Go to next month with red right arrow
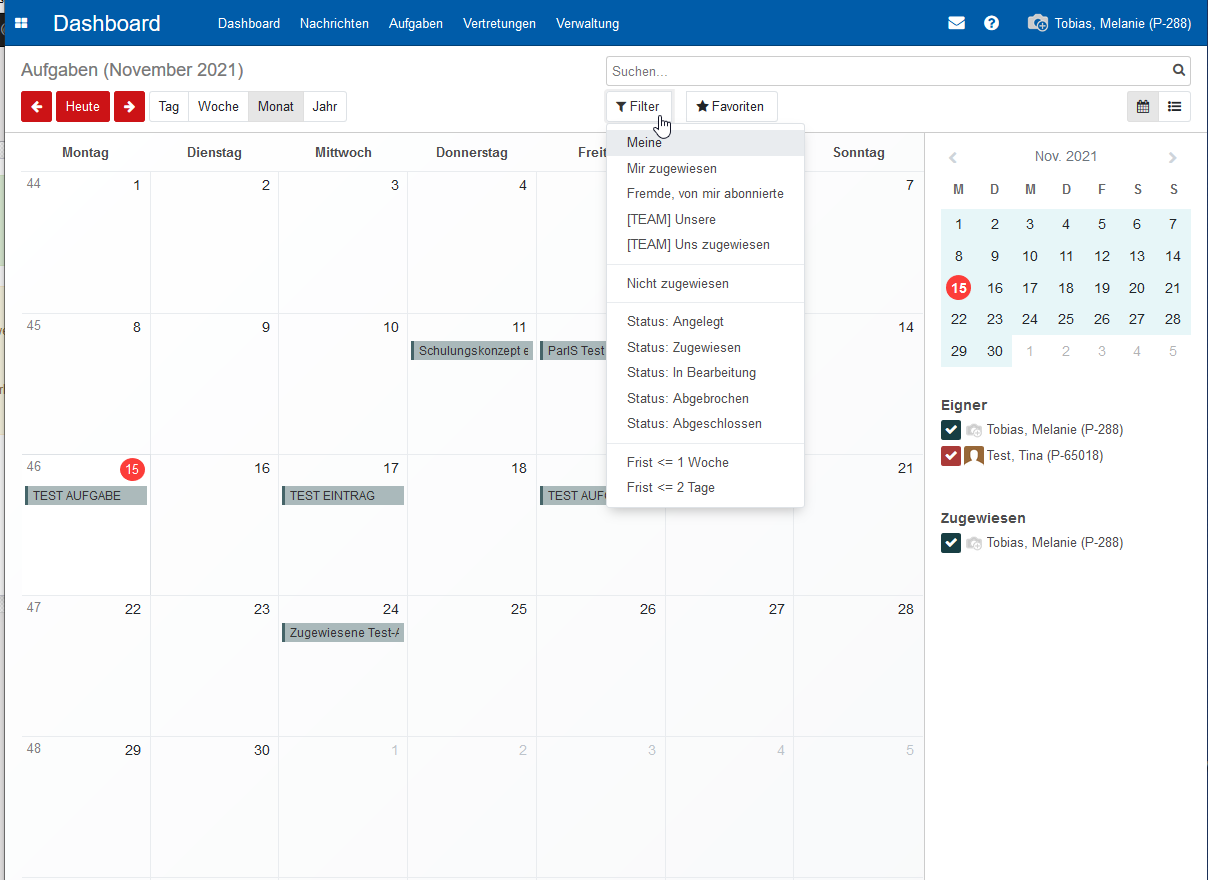The image size is (1208, 880). [x=129, y=106]
